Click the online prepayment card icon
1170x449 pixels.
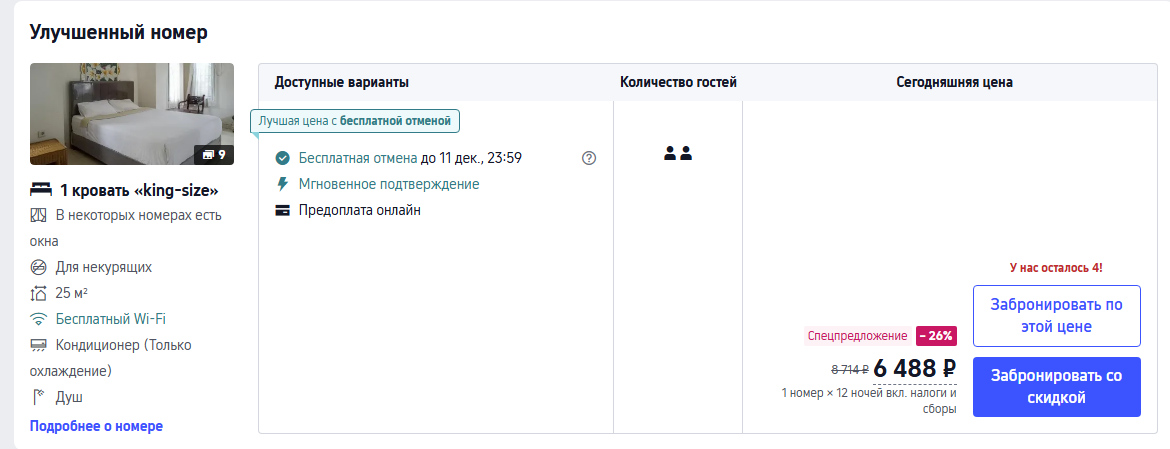point(283,210)
